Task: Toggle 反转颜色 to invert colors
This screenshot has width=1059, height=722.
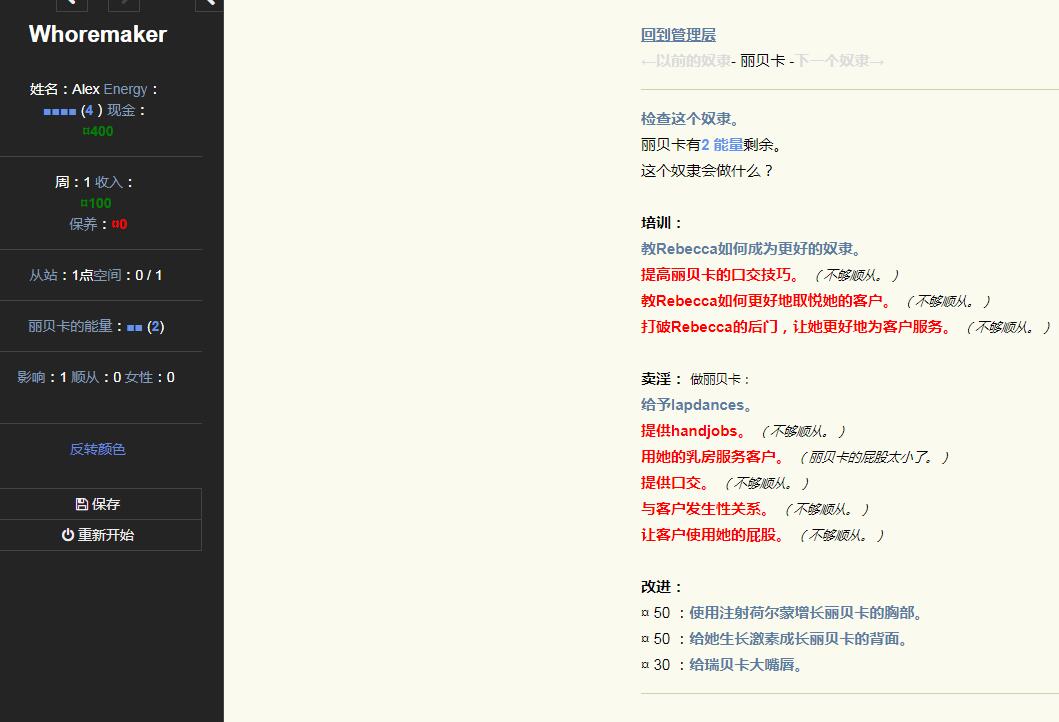Action: 97,449
